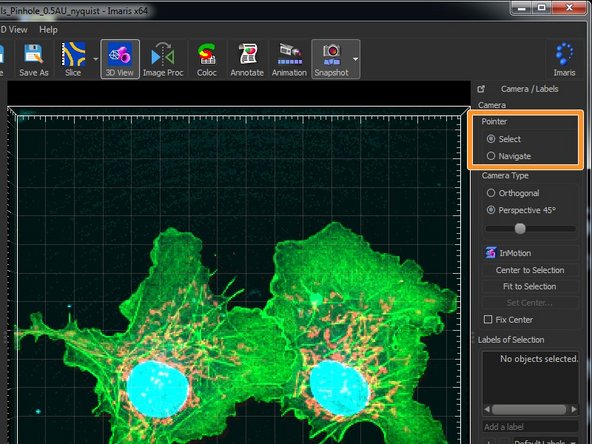Click Fit to Selection
The height and width of the screenshot is (444, 592).
pos(530,287)
